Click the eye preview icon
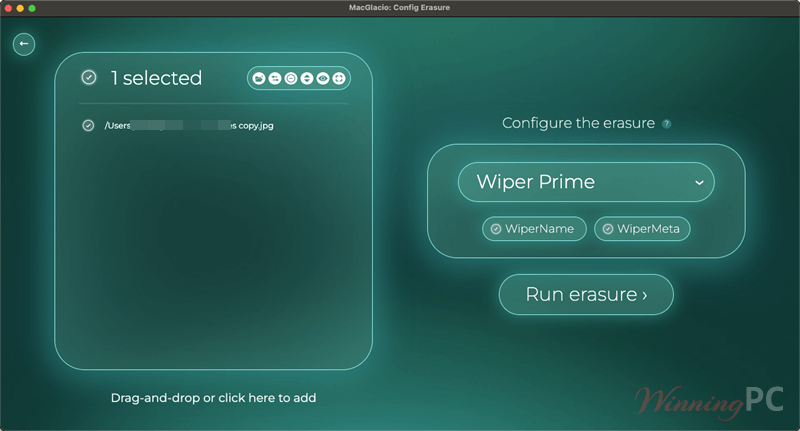Screen dimensions: 800x431 click(322, 79)
